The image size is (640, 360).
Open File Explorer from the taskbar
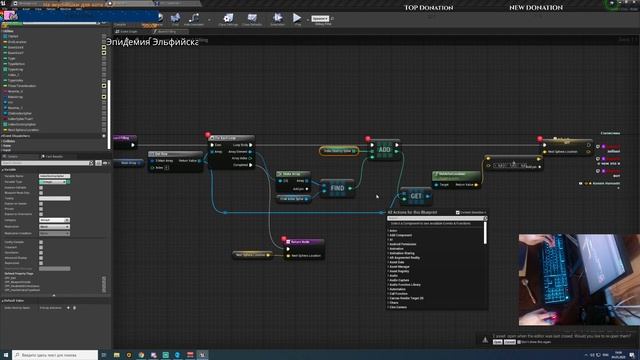[x=116, y=355]
